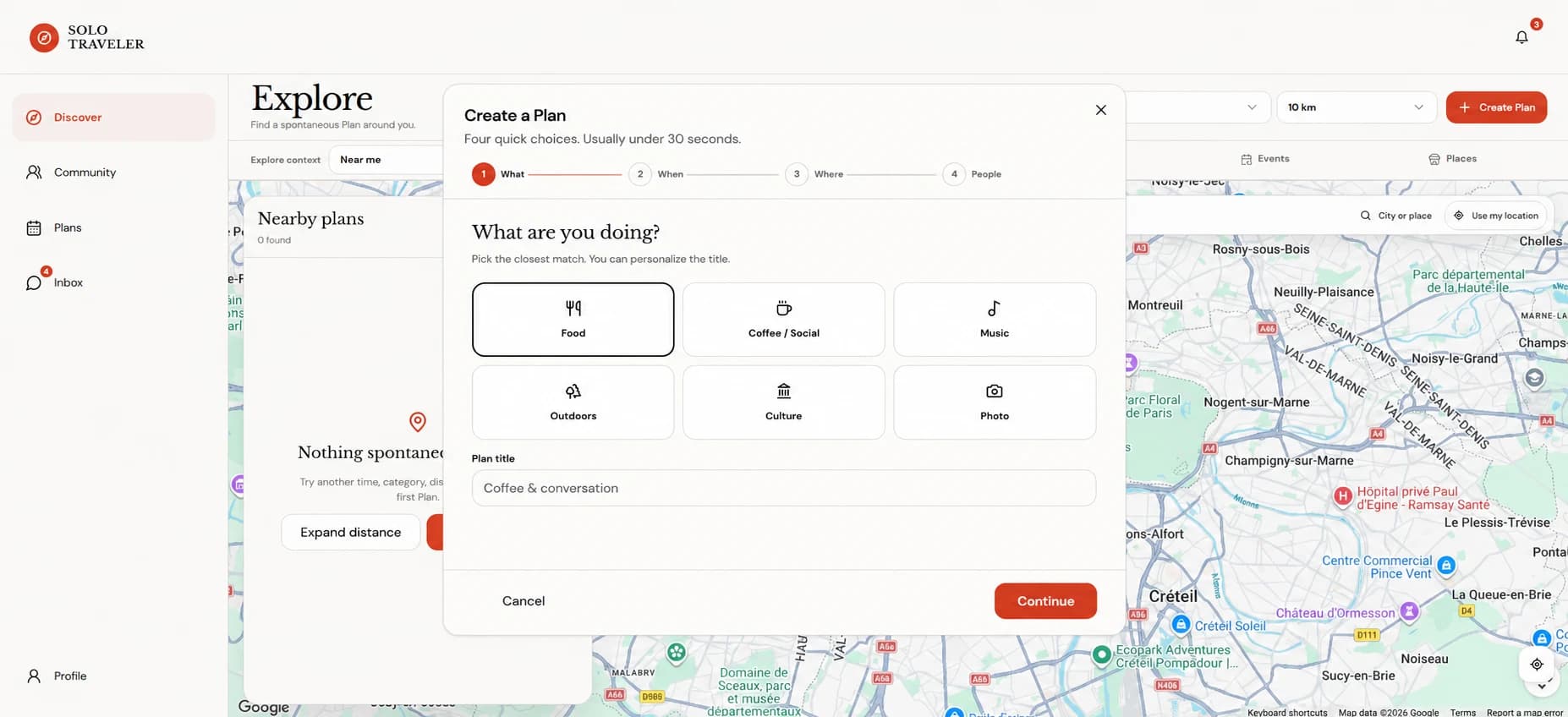Image resolution: width=1568 pixels, height=717 pixels.
Task: Click Centre Commercial Pince Vent marker
Action: click(x=1446, y=565)
